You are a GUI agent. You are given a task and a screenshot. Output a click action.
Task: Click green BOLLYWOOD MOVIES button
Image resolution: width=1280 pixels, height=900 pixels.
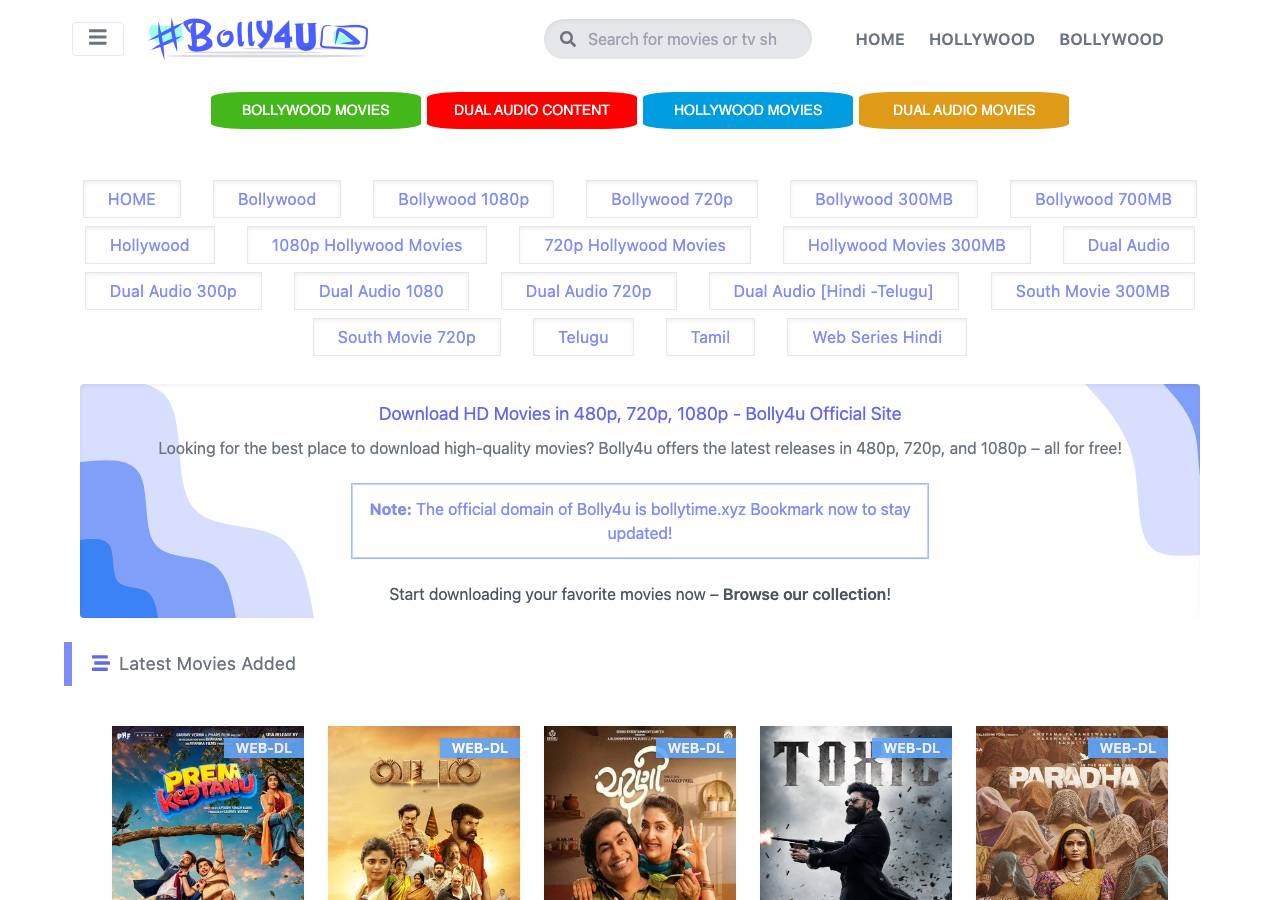(316, 110)
